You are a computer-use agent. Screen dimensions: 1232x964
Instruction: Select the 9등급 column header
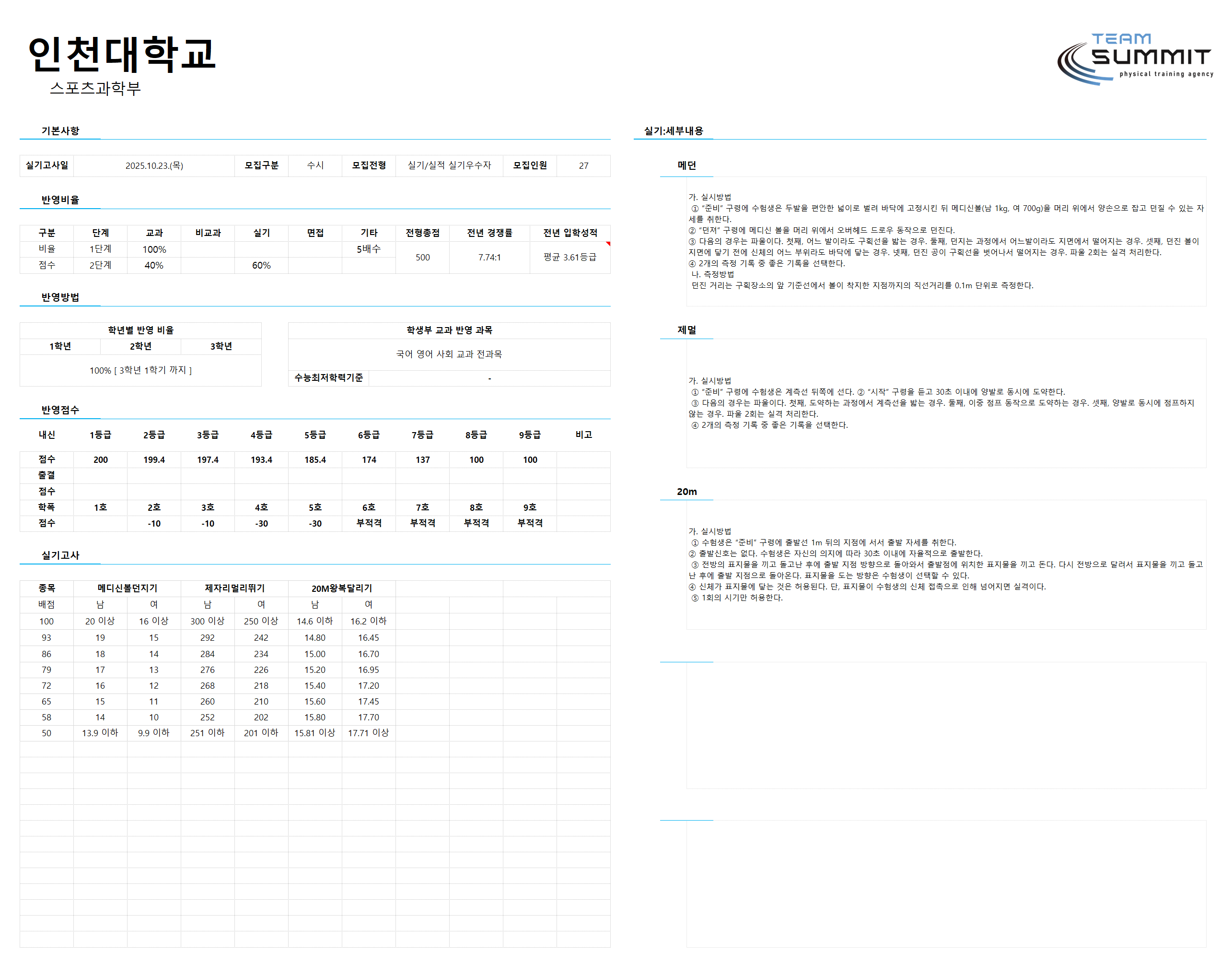[x=530, y=435]
